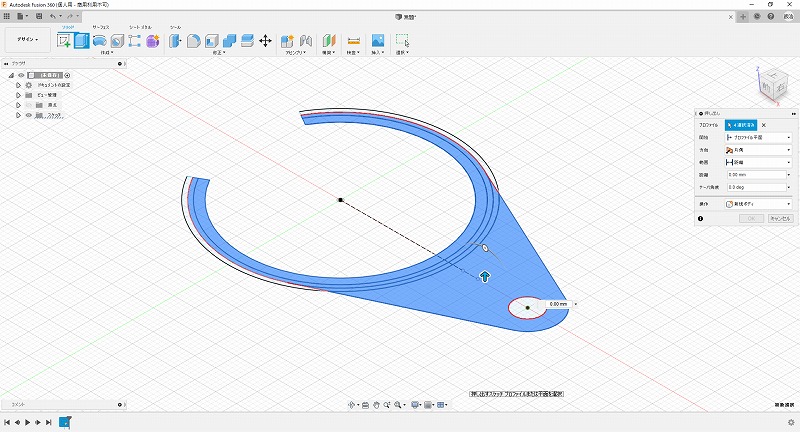
Task: Click the timeline settings gear icon
Action: (x=790, y=423)
